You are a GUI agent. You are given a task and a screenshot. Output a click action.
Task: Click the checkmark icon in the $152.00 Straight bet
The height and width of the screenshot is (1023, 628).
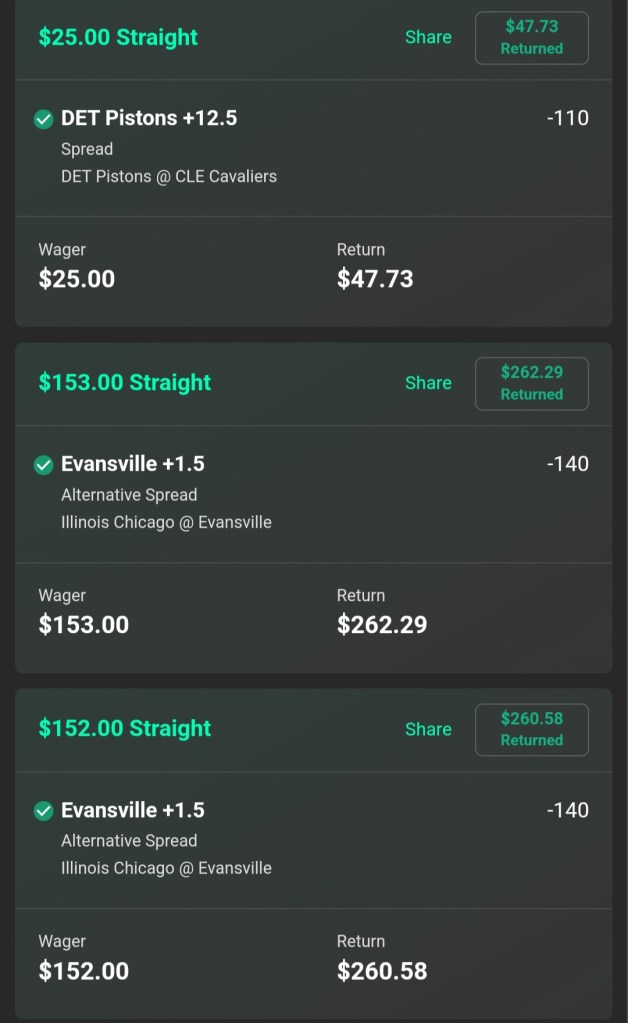(x=43, y=811)
